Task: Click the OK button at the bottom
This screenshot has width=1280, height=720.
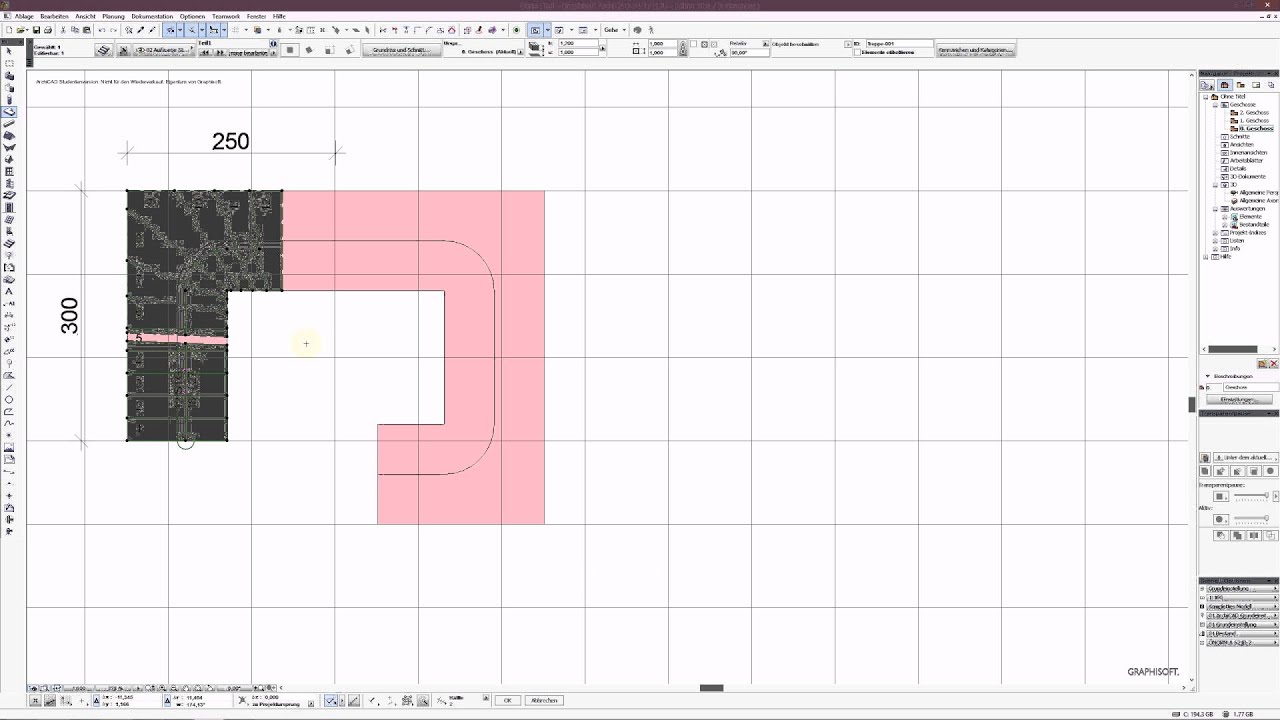Action: pyautogui.click(x=508, y=700)
